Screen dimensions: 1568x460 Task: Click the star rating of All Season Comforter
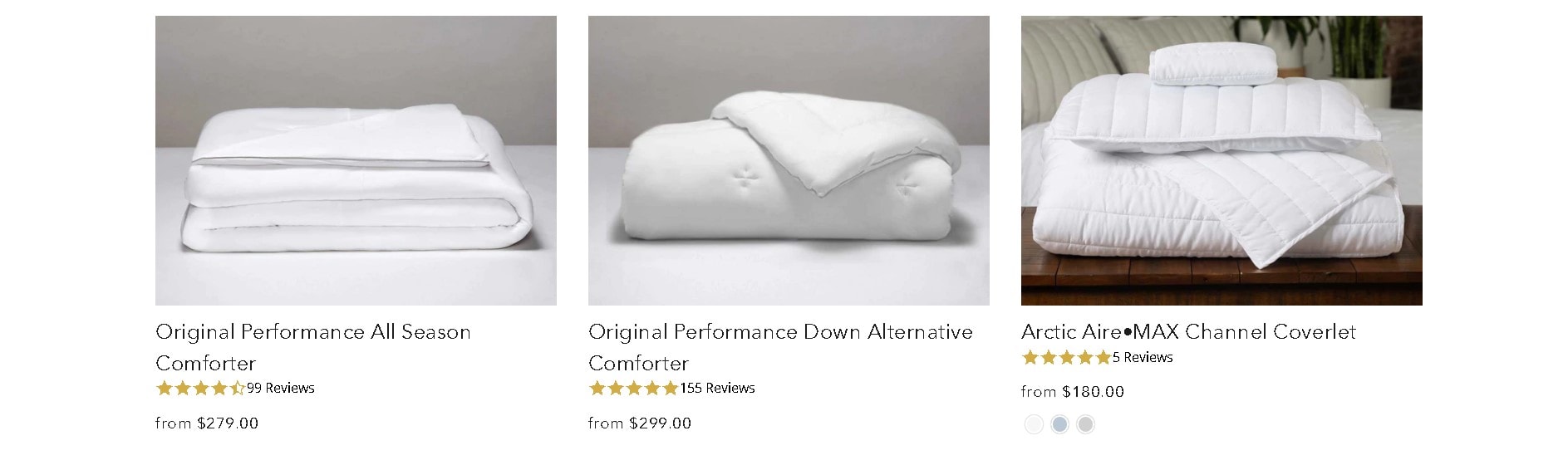(x=200, y=388)
